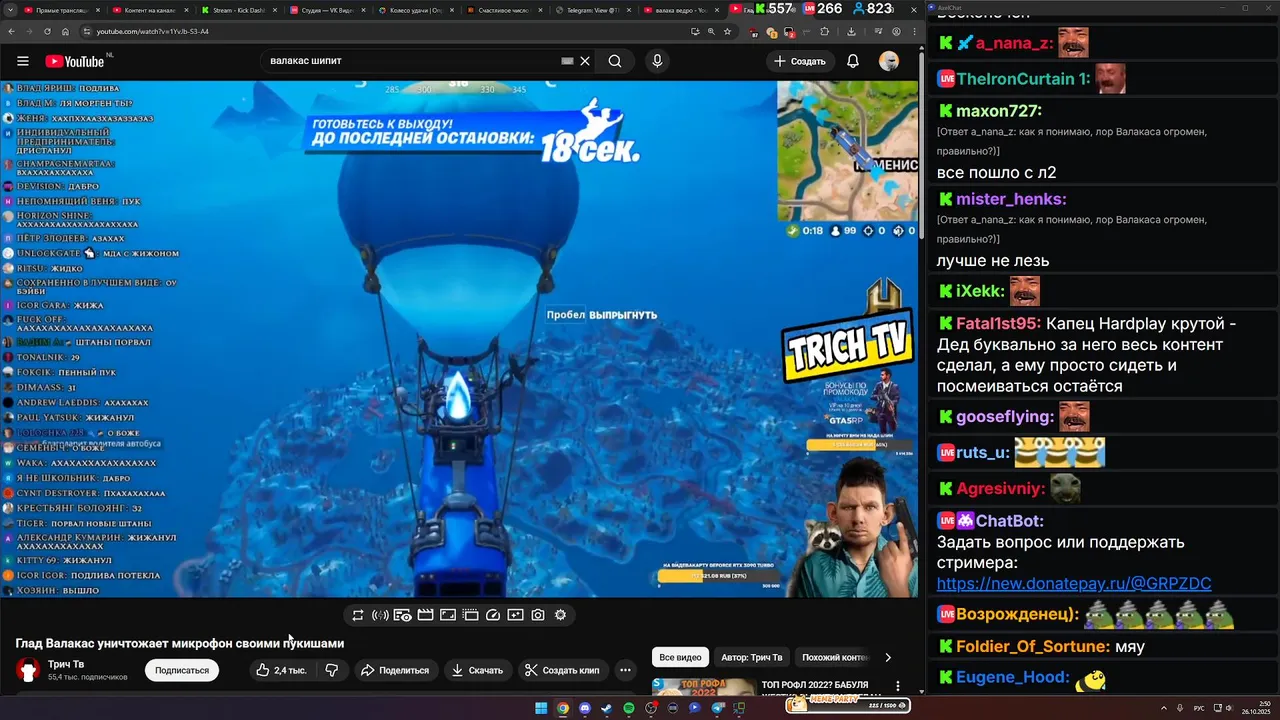1280x720 pixels.
Task: Run the search with the magnifier button
Action: [615, 61]
